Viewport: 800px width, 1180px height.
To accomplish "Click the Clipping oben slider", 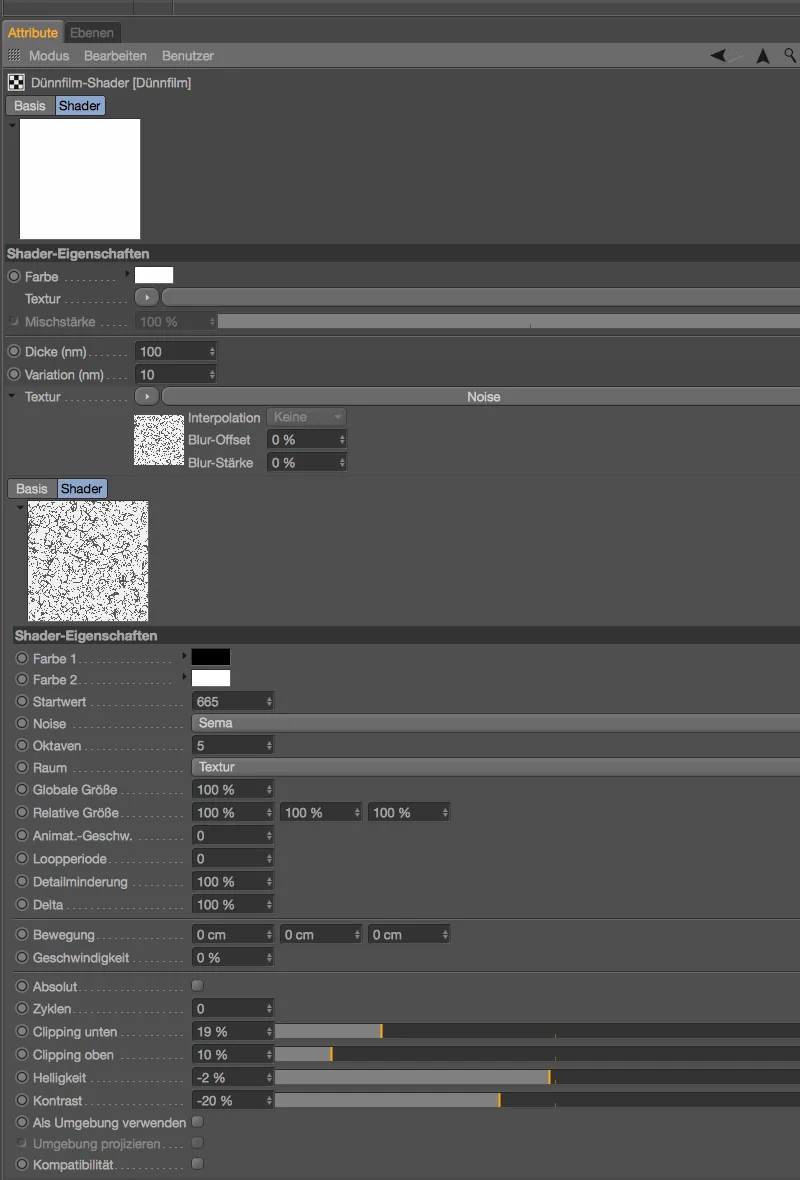I will (537, 1054).
